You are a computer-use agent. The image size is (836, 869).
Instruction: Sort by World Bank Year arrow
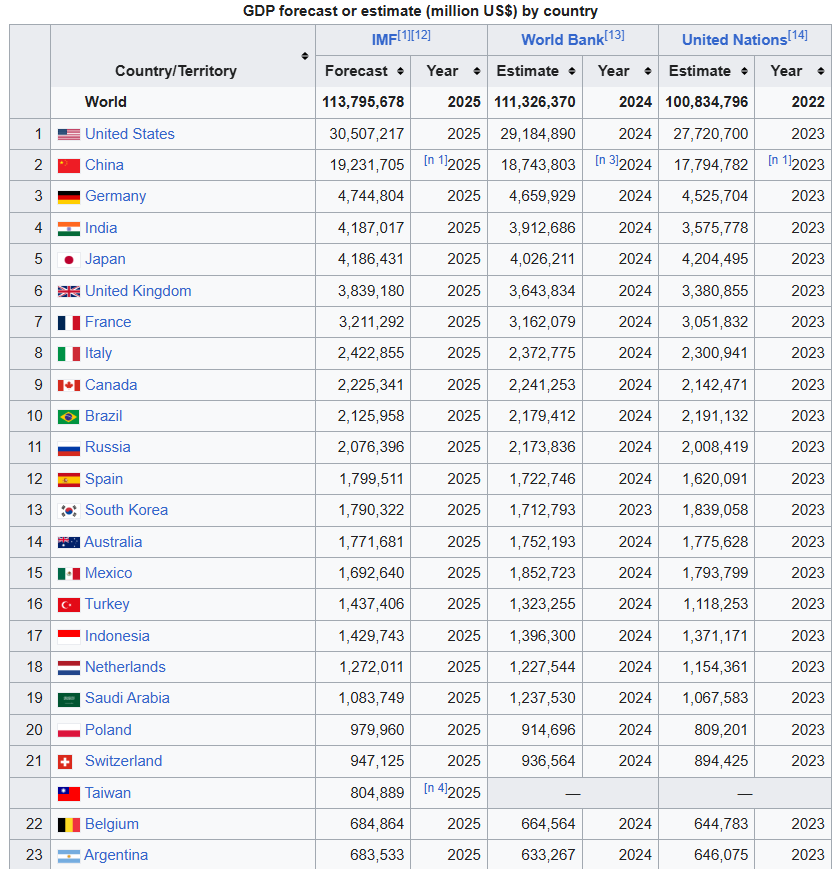648,71
